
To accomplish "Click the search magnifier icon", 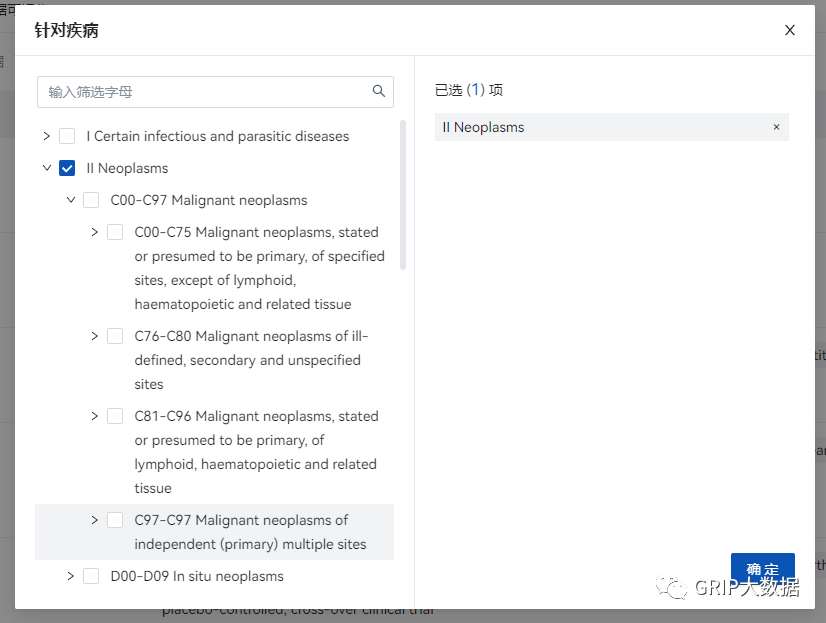I will point(378,91).
